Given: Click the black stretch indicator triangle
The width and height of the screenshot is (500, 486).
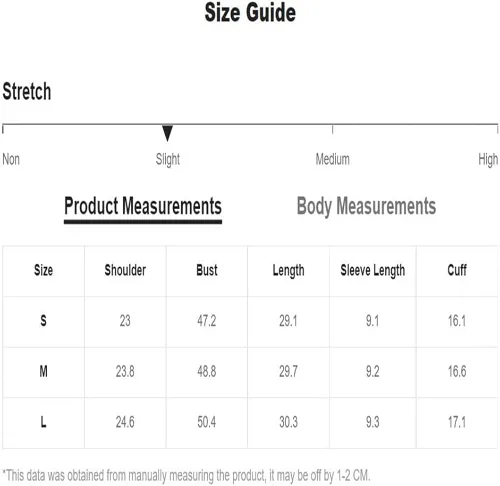Looking at the screenshot, I should point(167,133).
